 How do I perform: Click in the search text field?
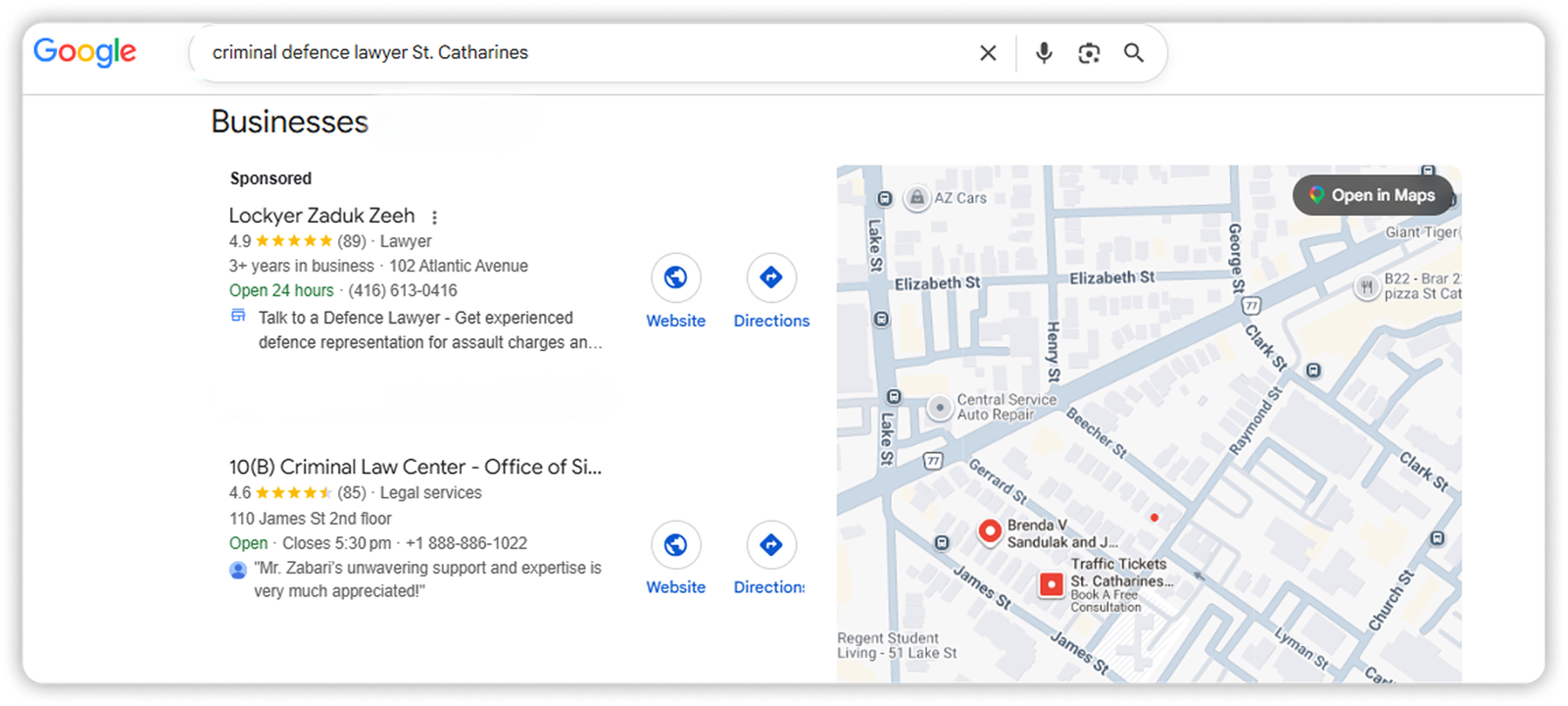(x=588, y=53)
